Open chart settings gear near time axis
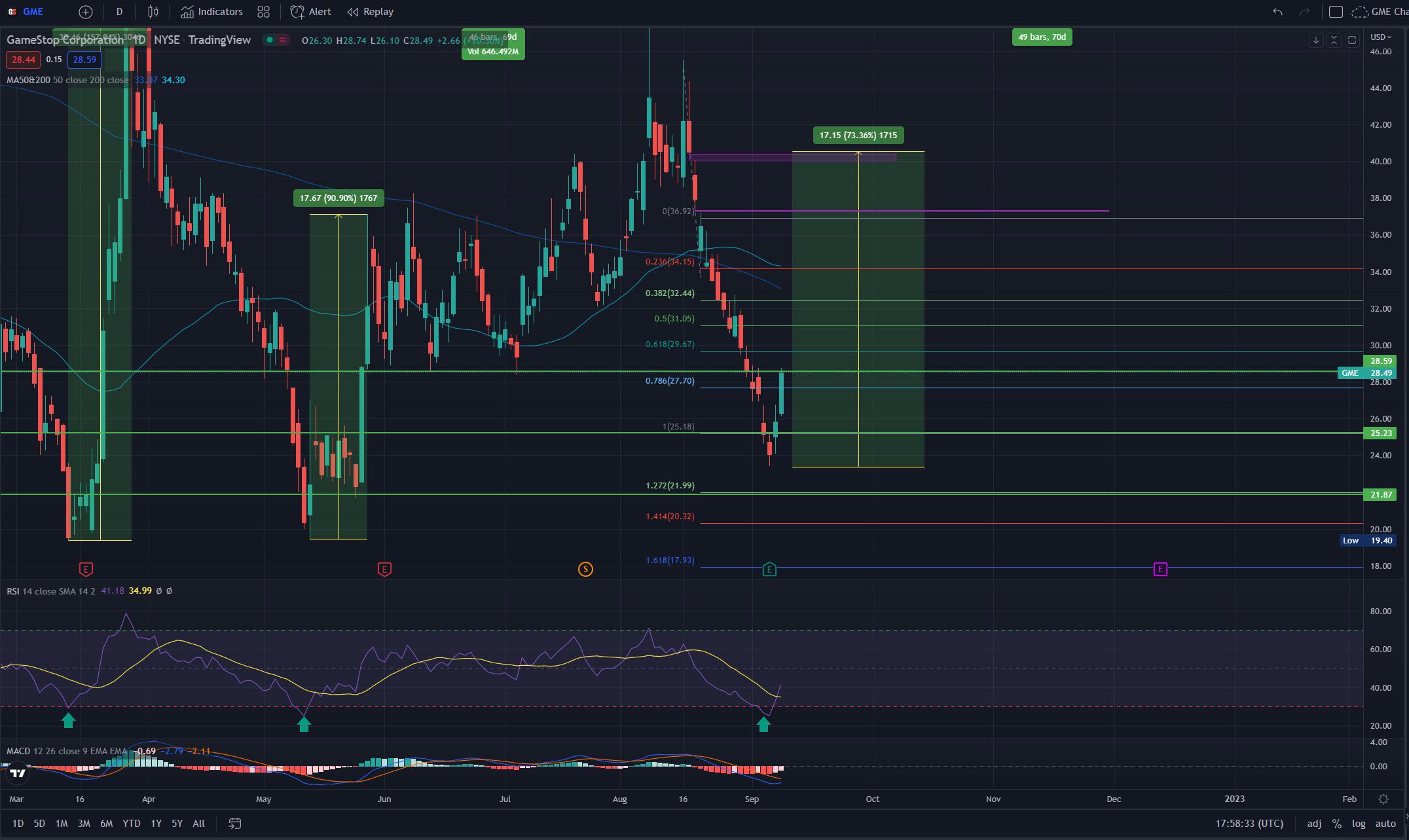The width and height of the screenshot is (1409, 840). click(1383, 799)
